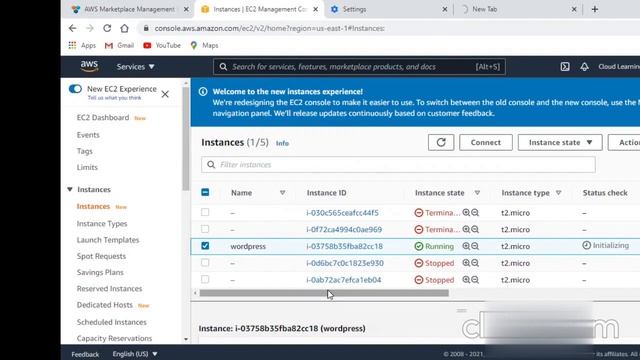Check the box for instance i-0f72ca4994c0ae969
The image size is (640, 360).
[x=205, y=229]
